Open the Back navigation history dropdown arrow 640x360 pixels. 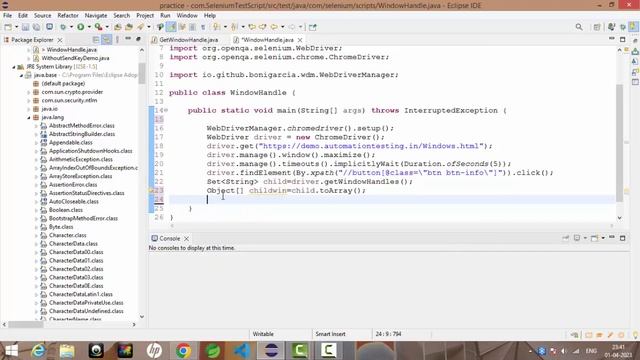[282, 27]
